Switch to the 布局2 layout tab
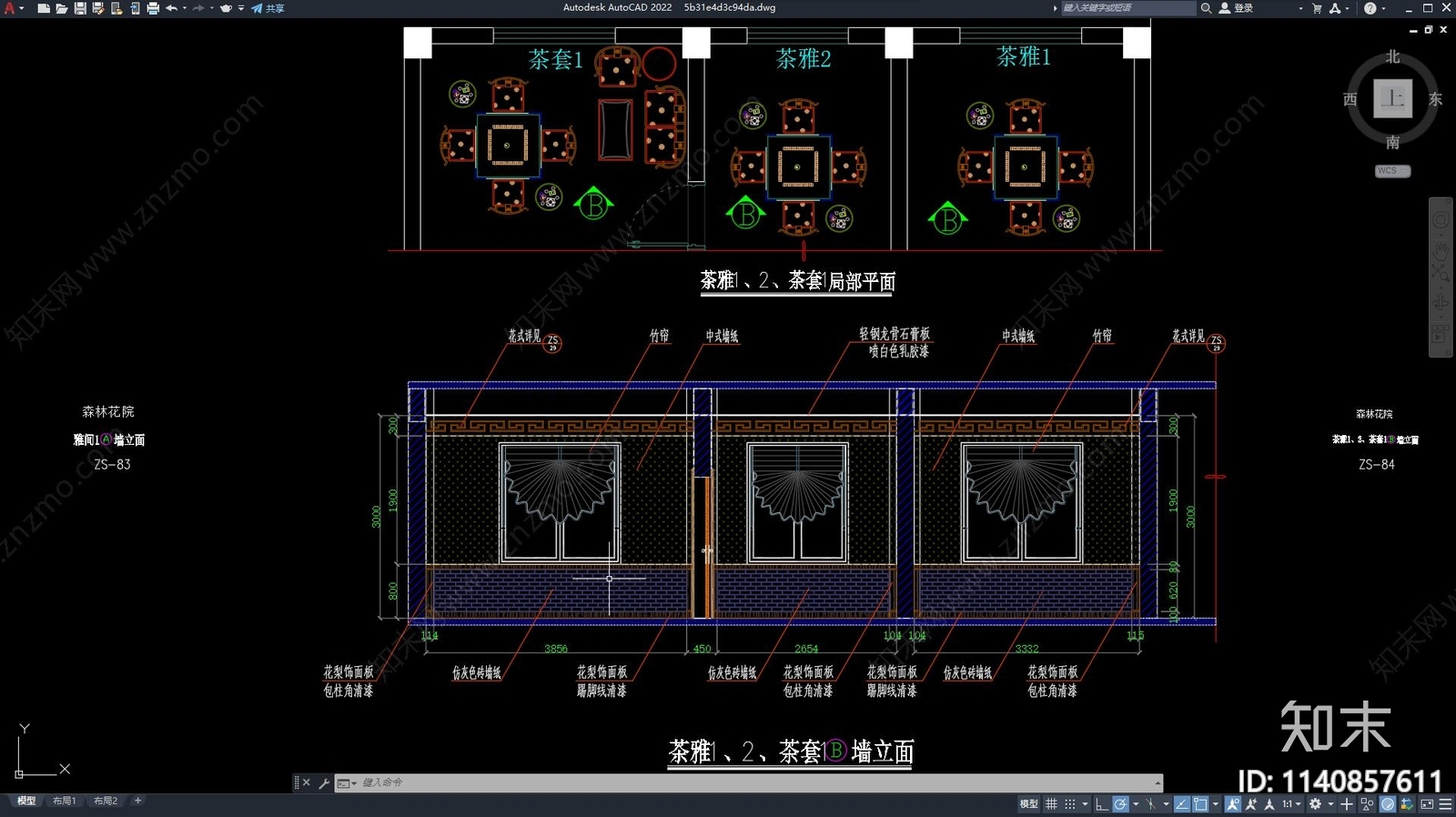Image resolution: width=1456 pixels, height=817 pixels. pyautogui.click(x=106, y=801)
